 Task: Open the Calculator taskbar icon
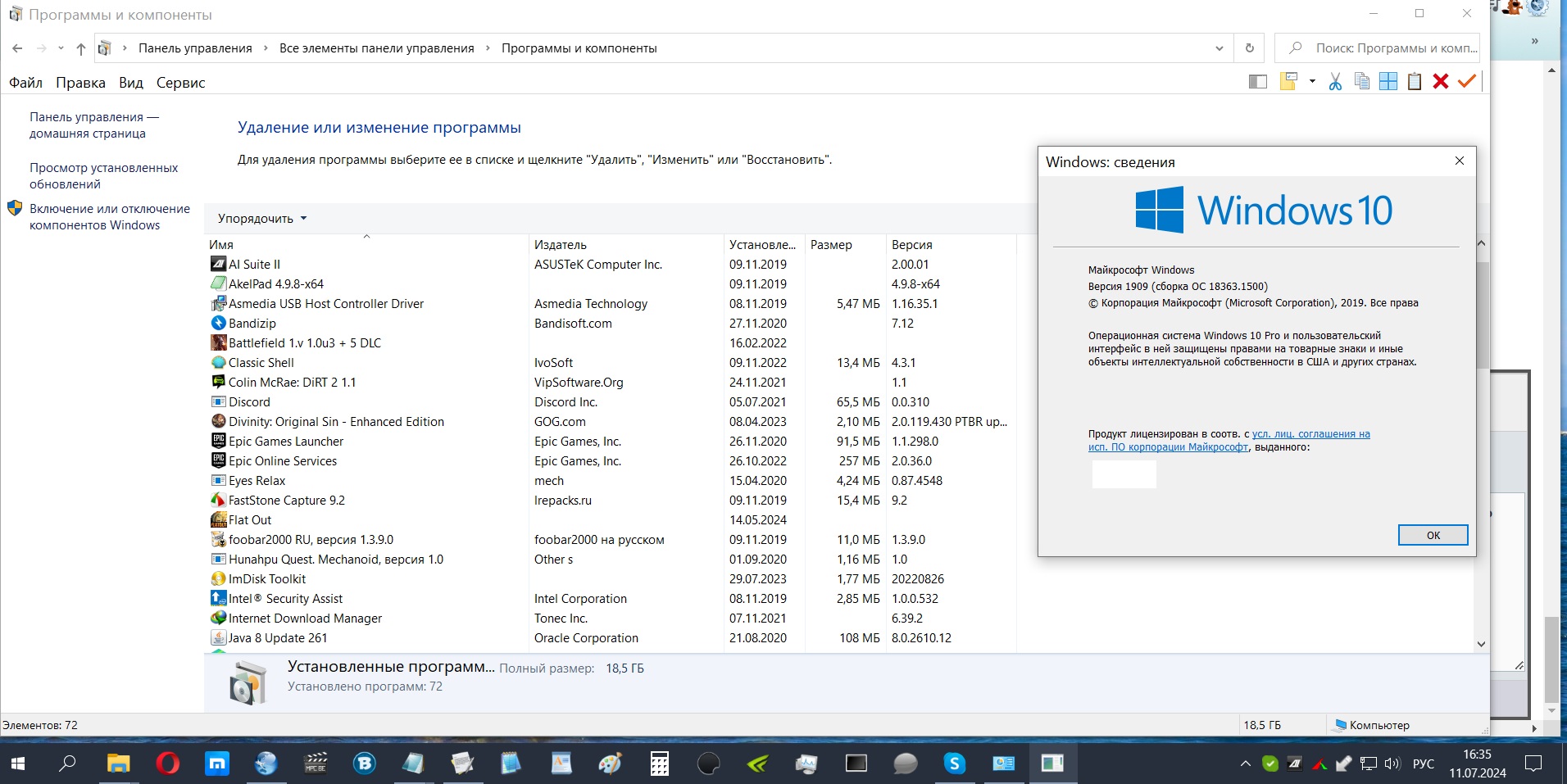659,764
